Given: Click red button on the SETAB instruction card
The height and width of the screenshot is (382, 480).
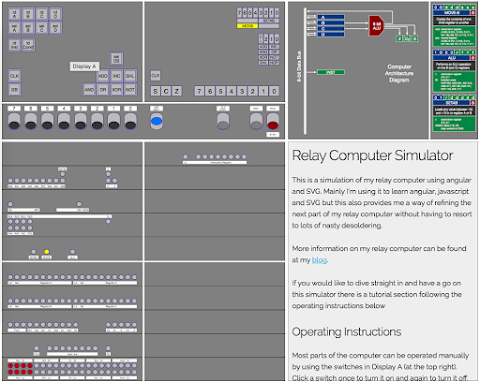Looking at the screenshot, I should point(473,103).
